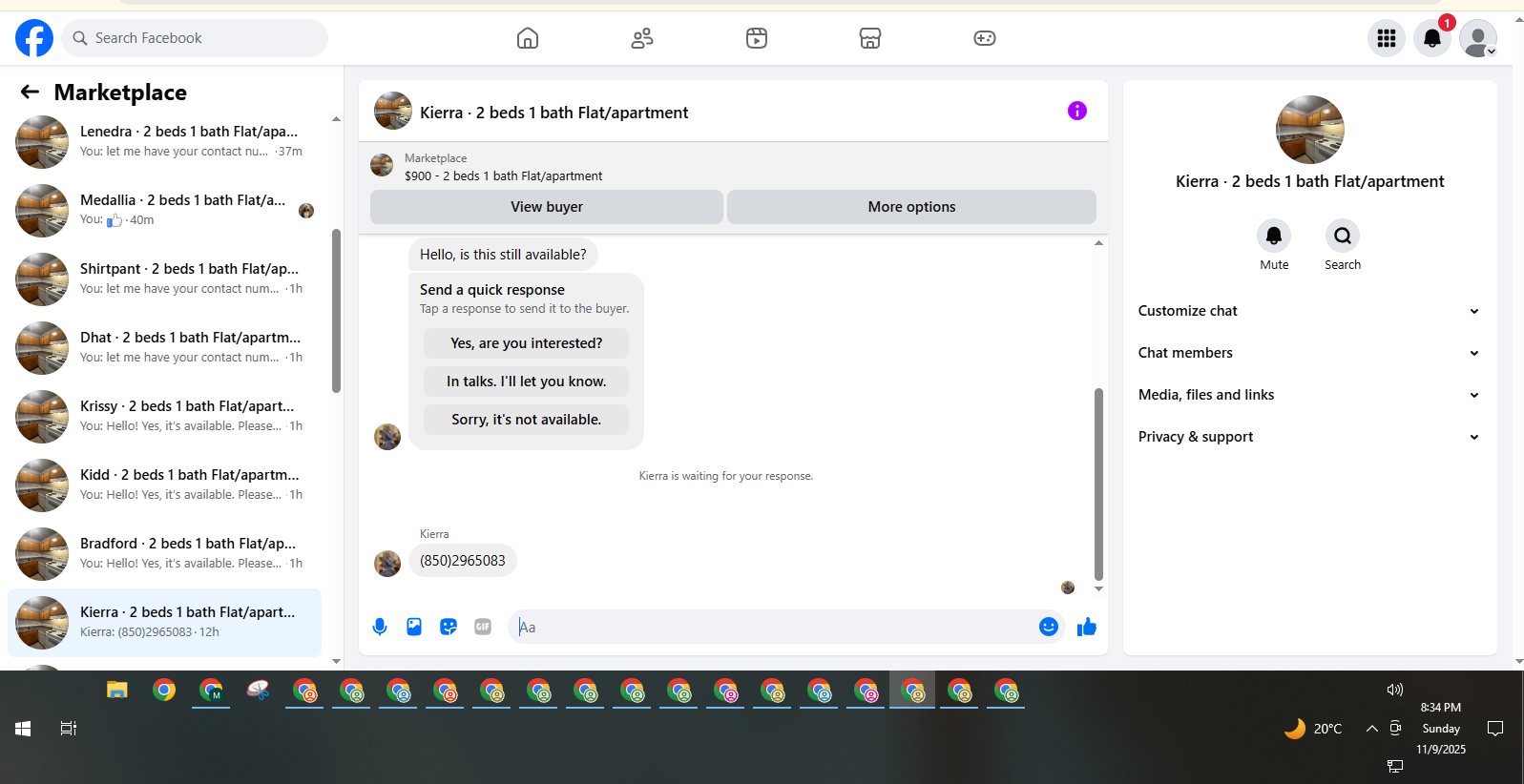Open the Dhat conversation
The image size is (1524, 784).
click(164, 347)
